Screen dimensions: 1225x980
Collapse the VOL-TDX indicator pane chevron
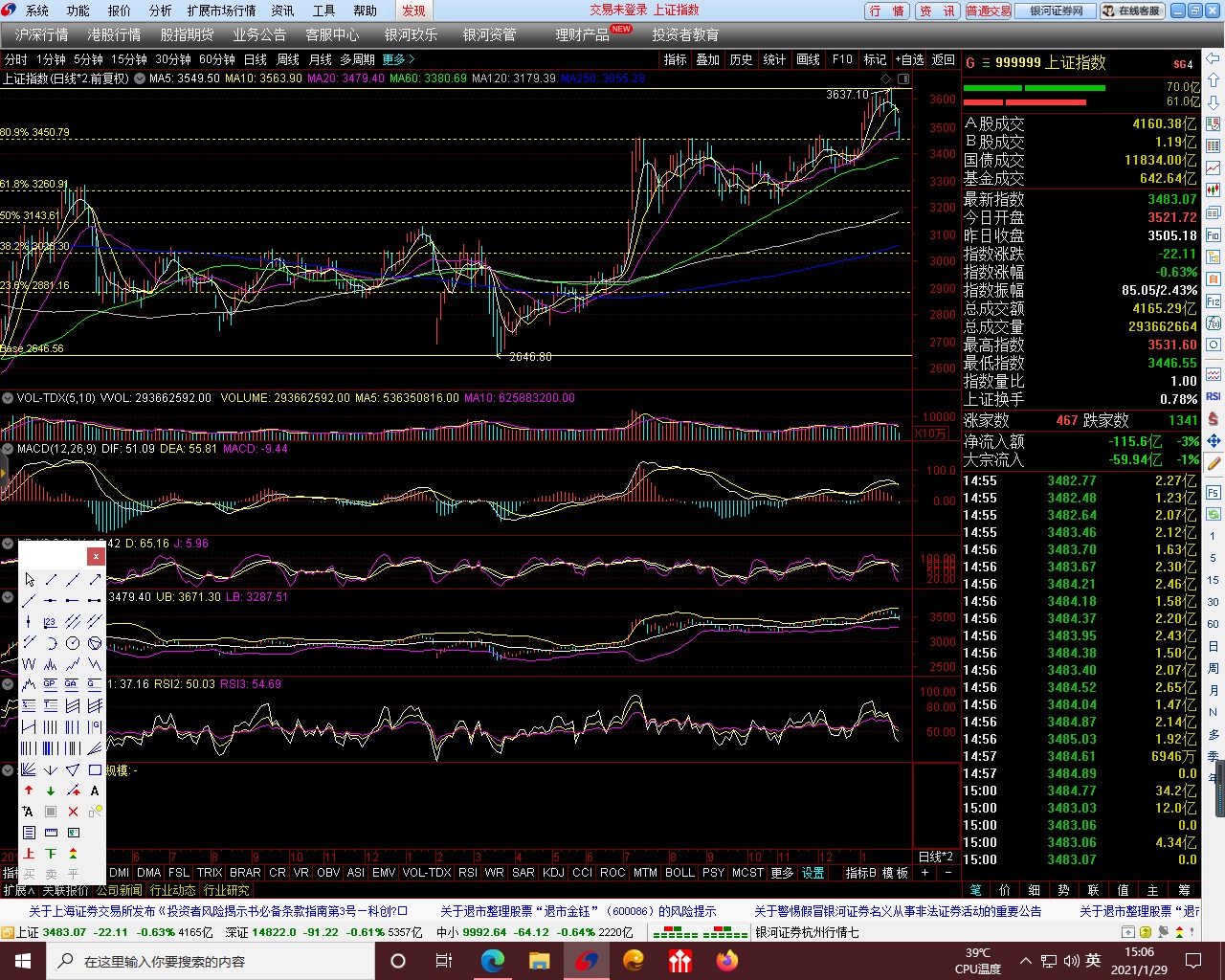[x=8, y=397]
